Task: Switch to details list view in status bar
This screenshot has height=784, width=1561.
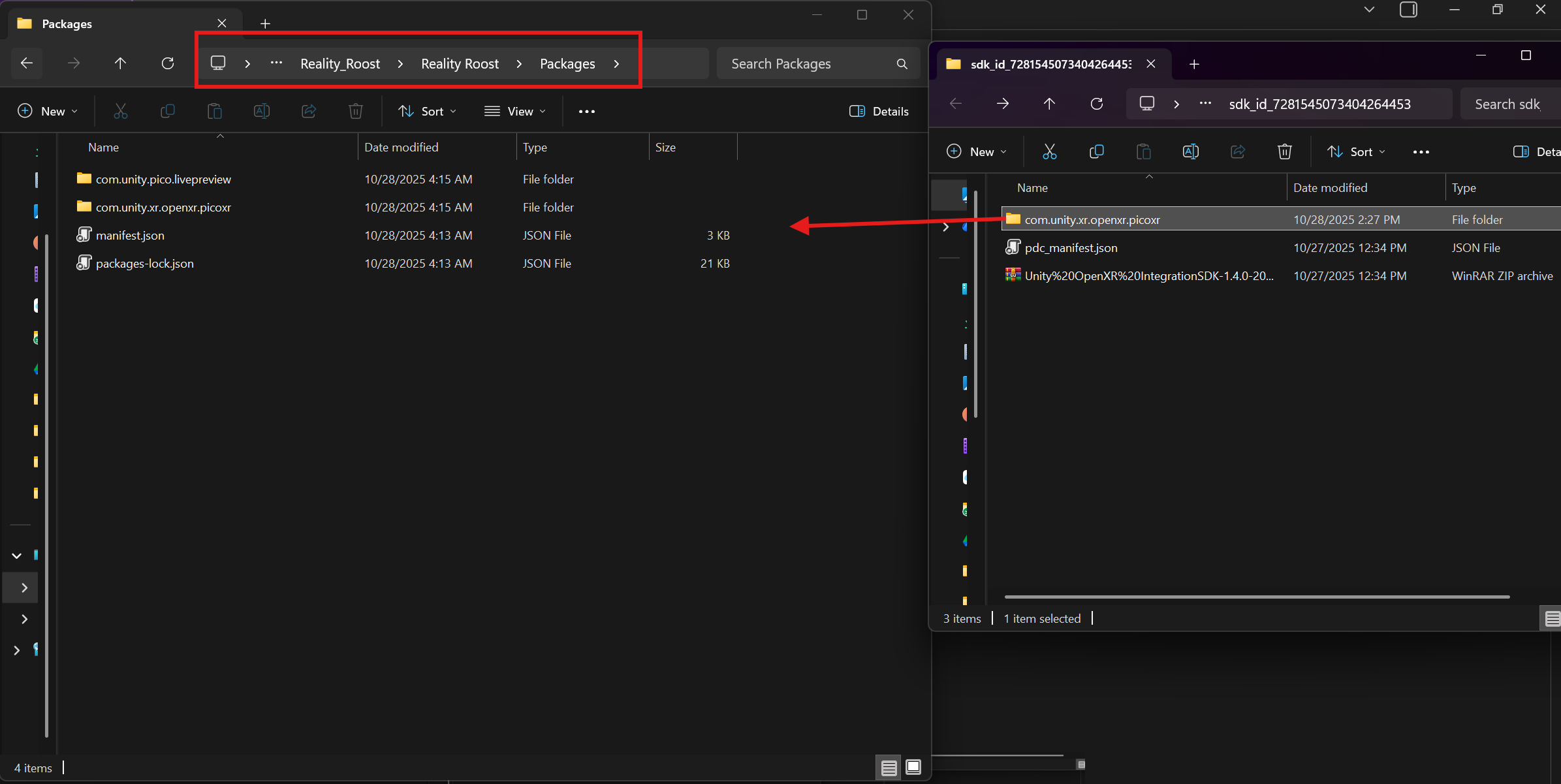Action: (x=889, y=768)
